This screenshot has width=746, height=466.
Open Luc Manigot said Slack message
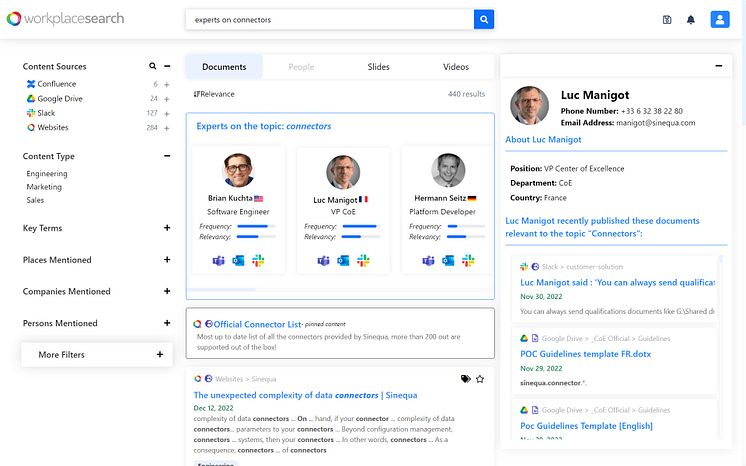617,282
